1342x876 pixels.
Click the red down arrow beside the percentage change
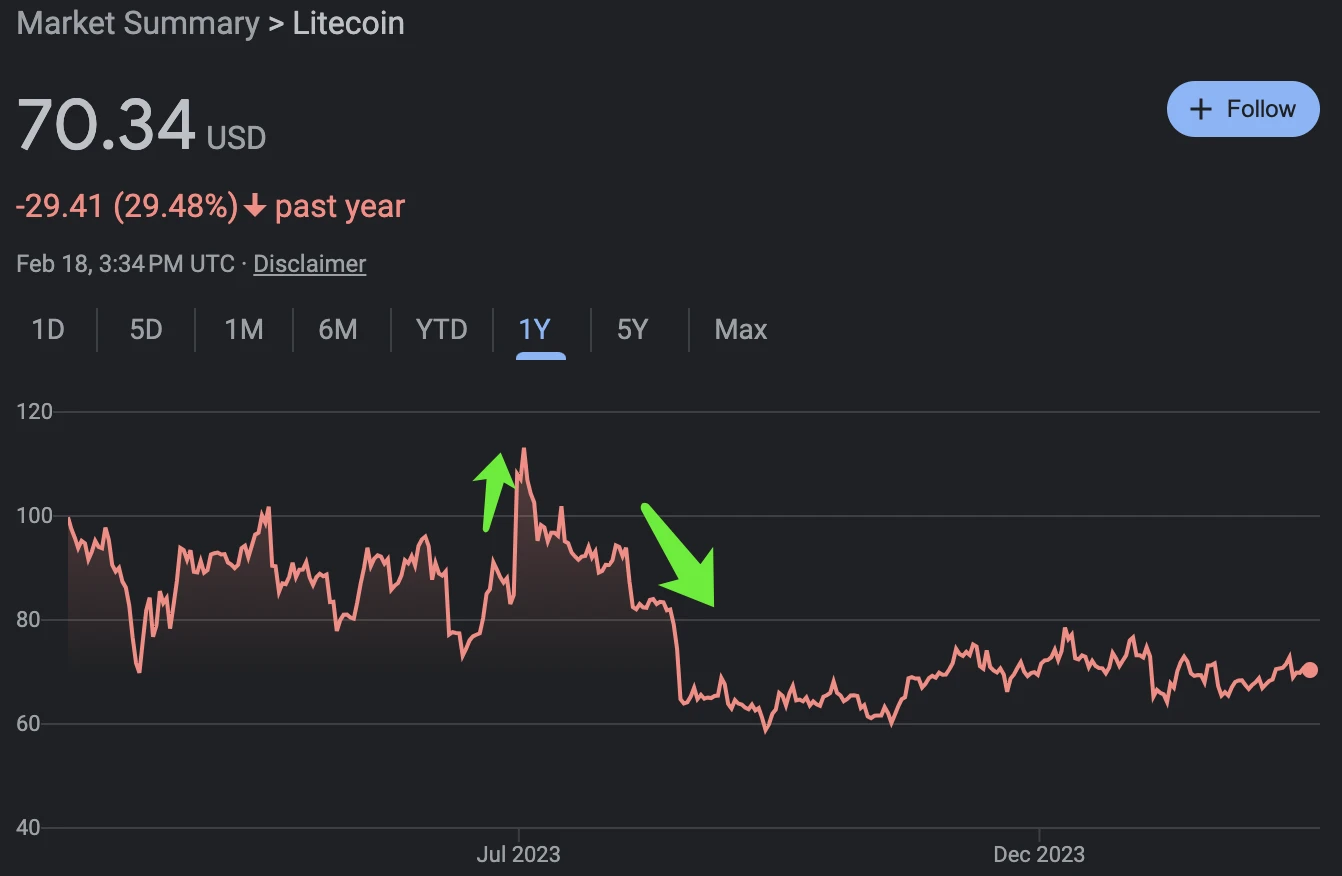point(255,207)
